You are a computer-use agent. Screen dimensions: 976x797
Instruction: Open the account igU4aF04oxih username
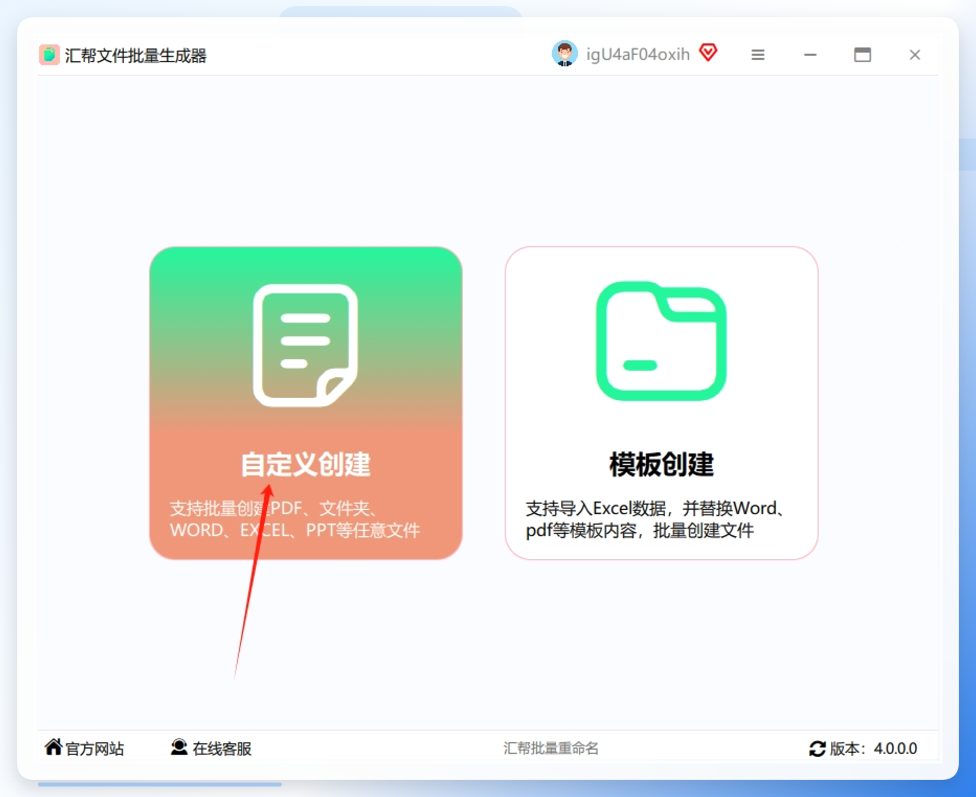(x=637, y=55)
